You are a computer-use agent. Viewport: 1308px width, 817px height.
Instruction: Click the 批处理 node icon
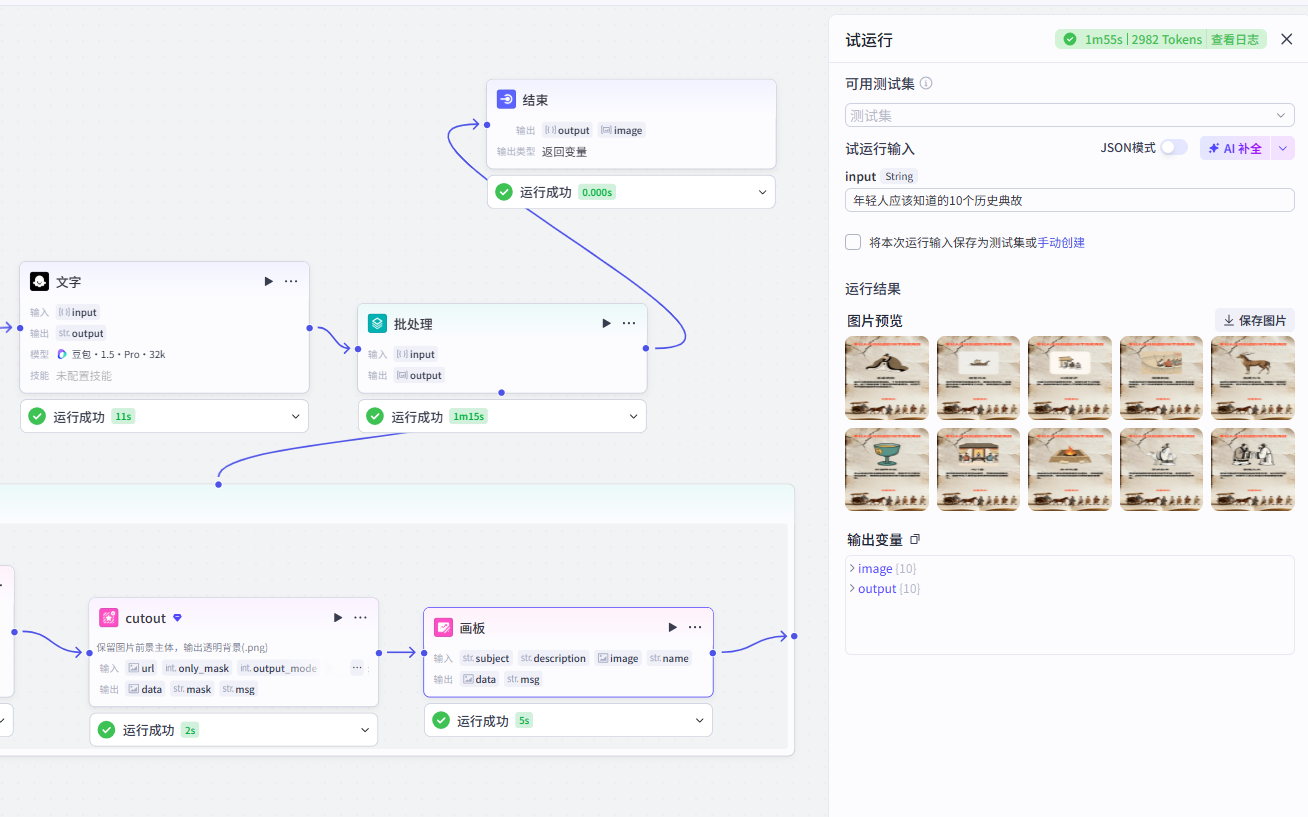click(377, 324)
